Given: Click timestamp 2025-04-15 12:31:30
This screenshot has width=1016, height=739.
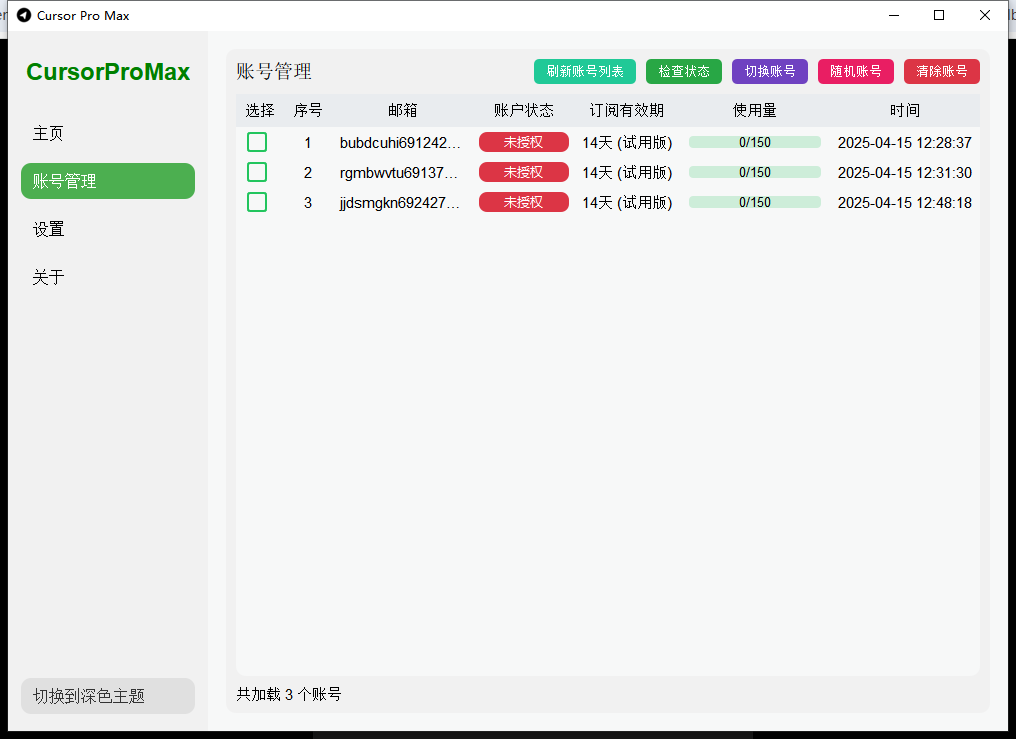Looking at the screenshot, I should pos(905,173).
